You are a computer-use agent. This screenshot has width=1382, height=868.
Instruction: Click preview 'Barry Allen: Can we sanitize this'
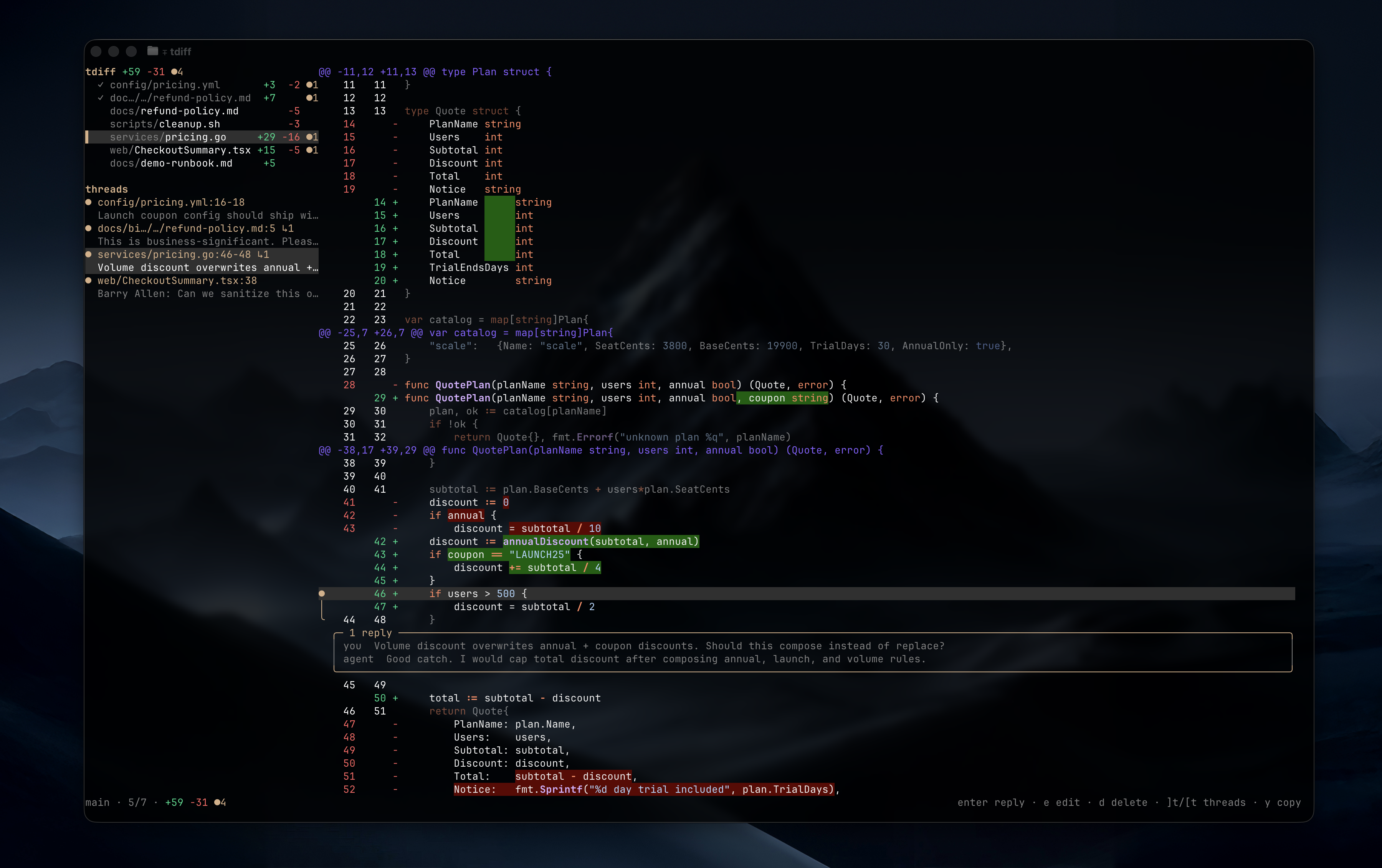pyautogui.click(x=208, y=294)
